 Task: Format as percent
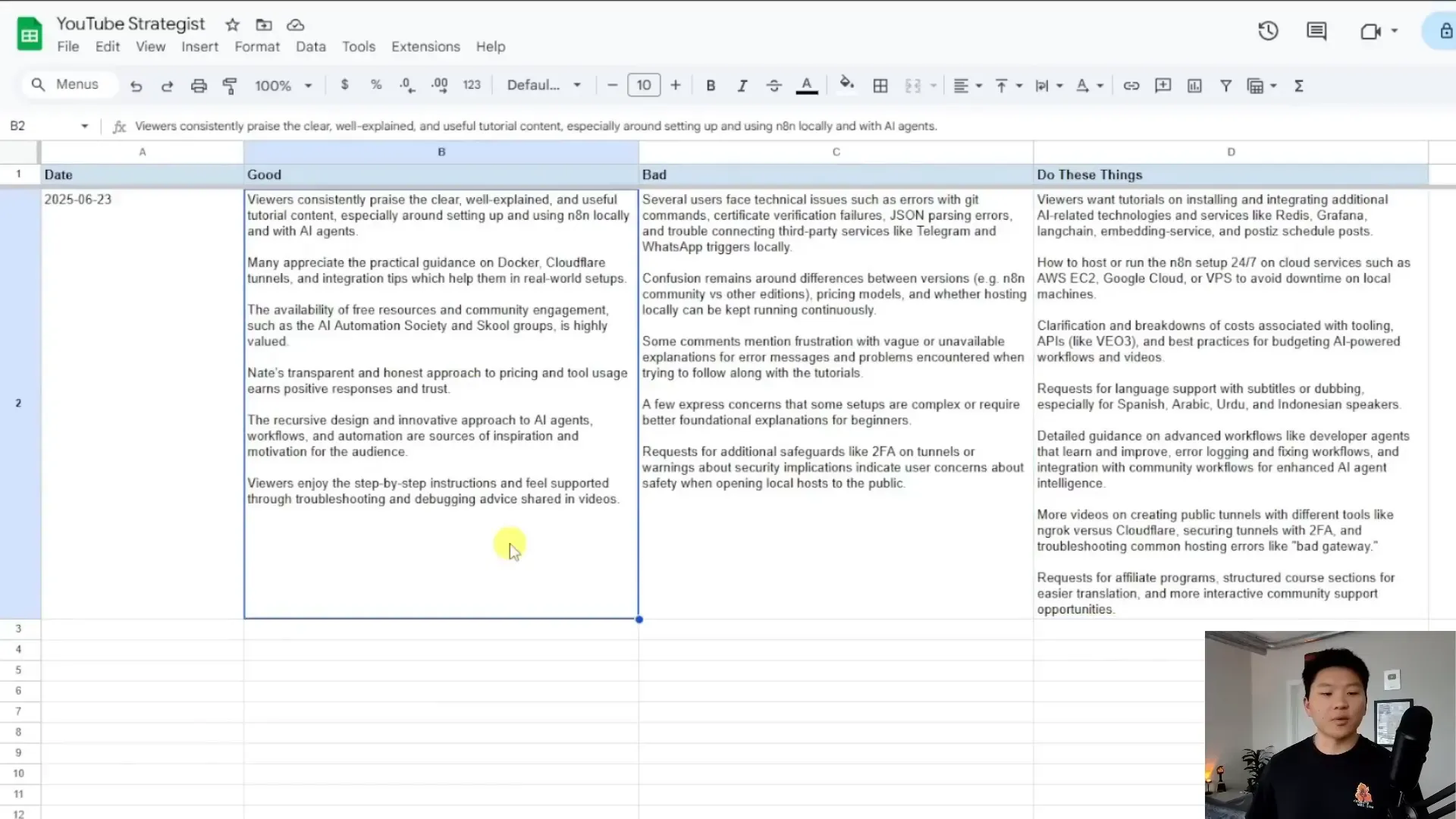tap(376, 85)
